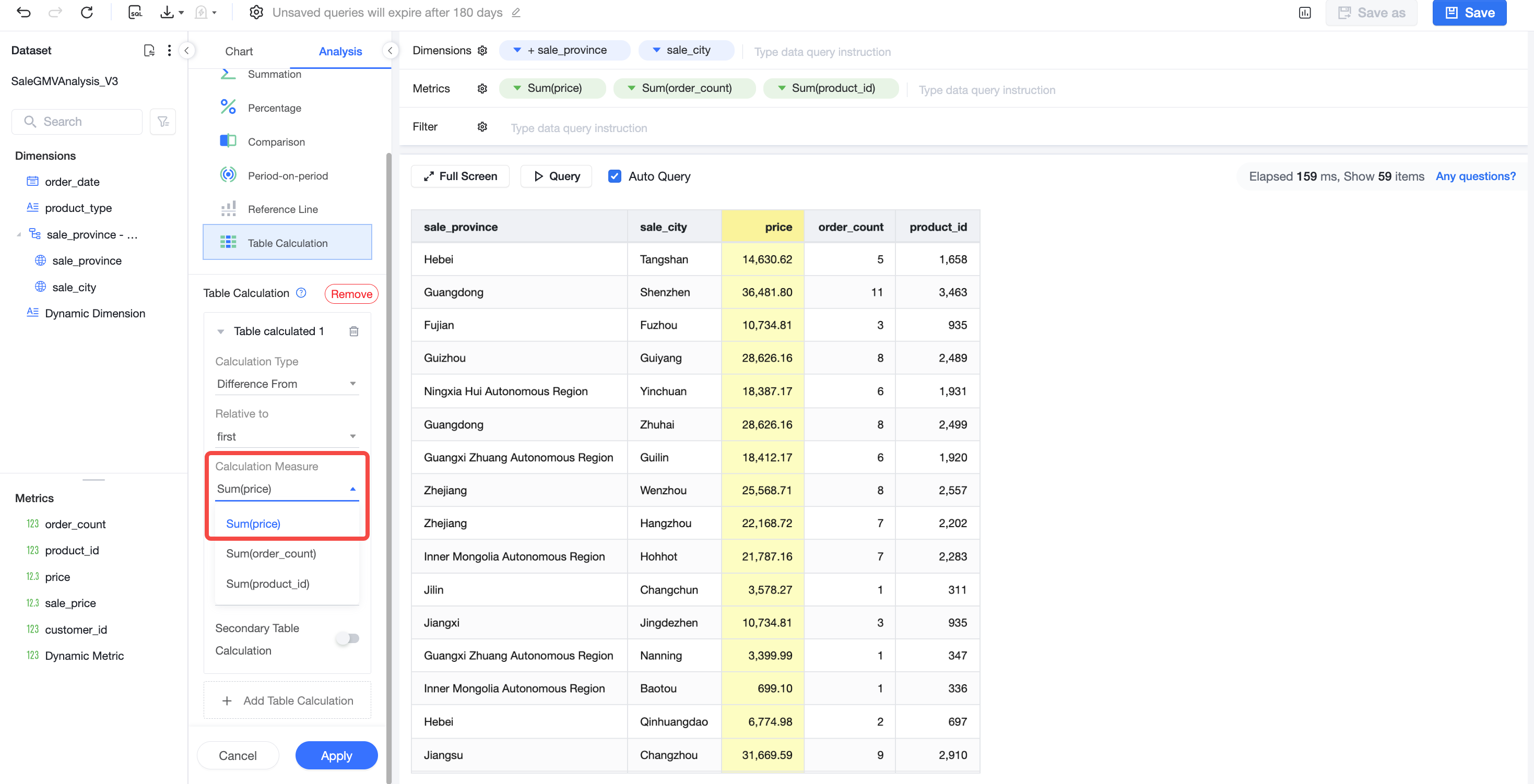Click the Apply button
1534x784 pixels.
(336, 755)
